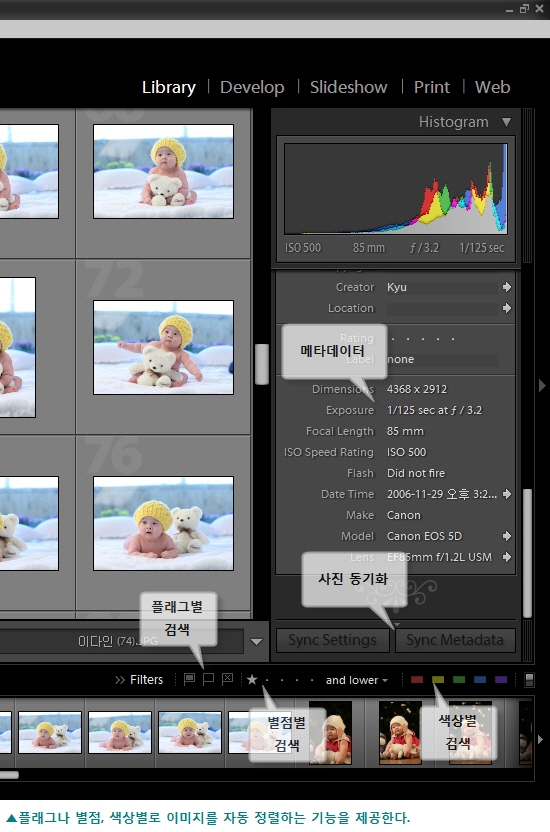The width and height of the screenshot is (550, 832).
Task: Click the Flash value Did not fire
Action: [x=416, y=473]
